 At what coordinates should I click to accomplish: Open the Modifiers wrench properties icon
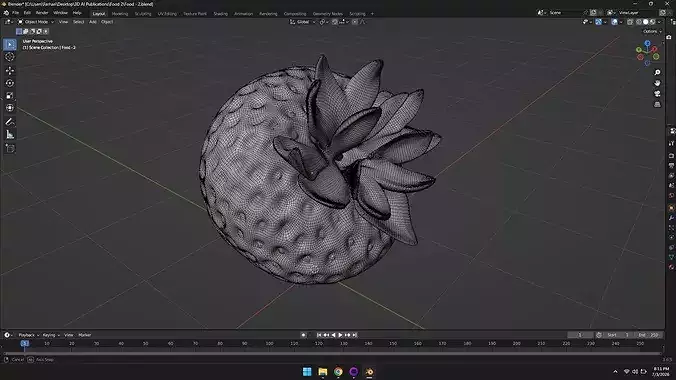tap(671, 217)
